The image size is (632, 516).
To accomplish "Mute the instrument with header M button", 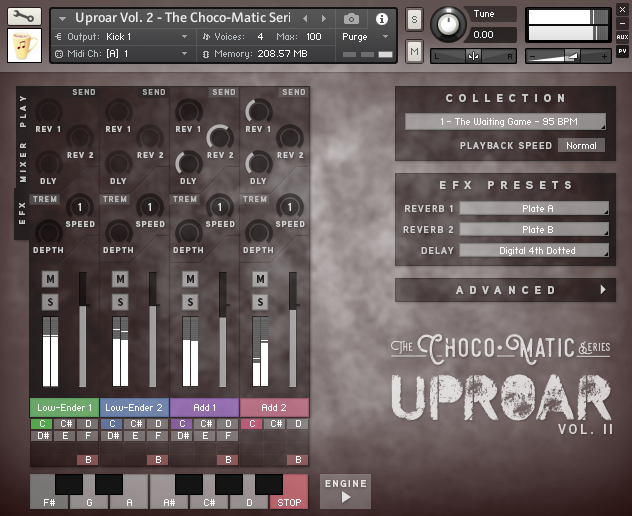I will [x=414, y=51].
